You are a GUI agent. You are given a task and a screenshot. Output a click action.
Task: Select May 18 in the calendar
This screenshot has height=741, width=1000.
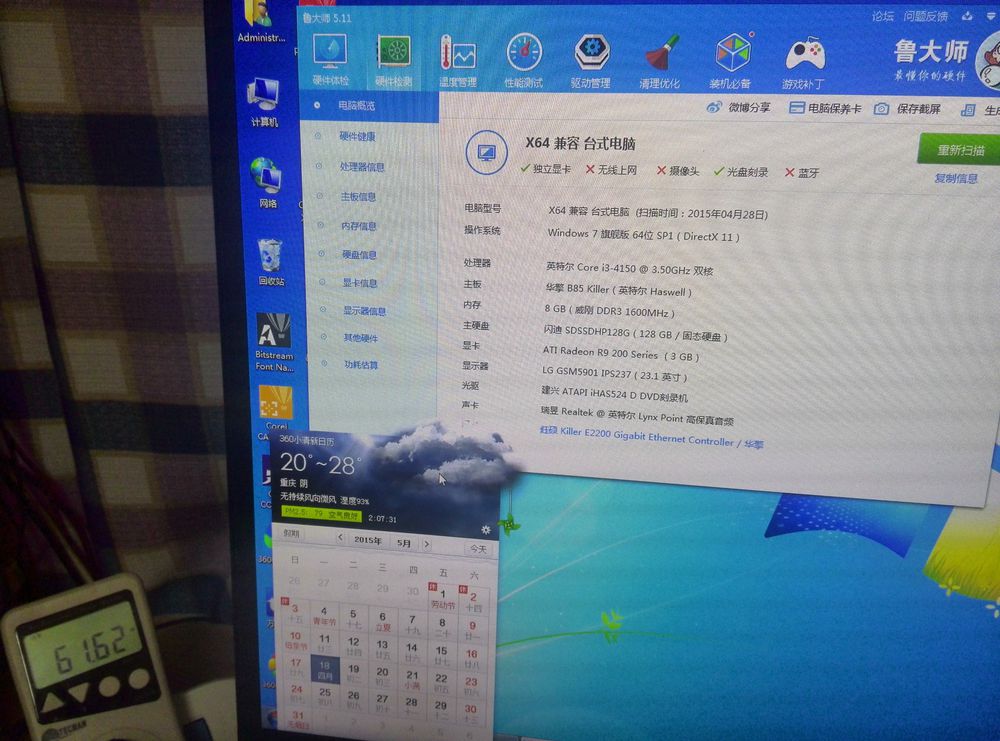click(325, 670)
